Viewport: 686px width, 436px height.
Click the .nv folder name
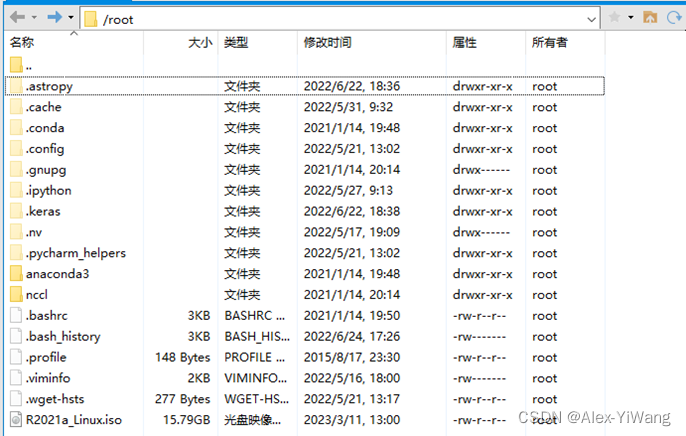[34, 233]
